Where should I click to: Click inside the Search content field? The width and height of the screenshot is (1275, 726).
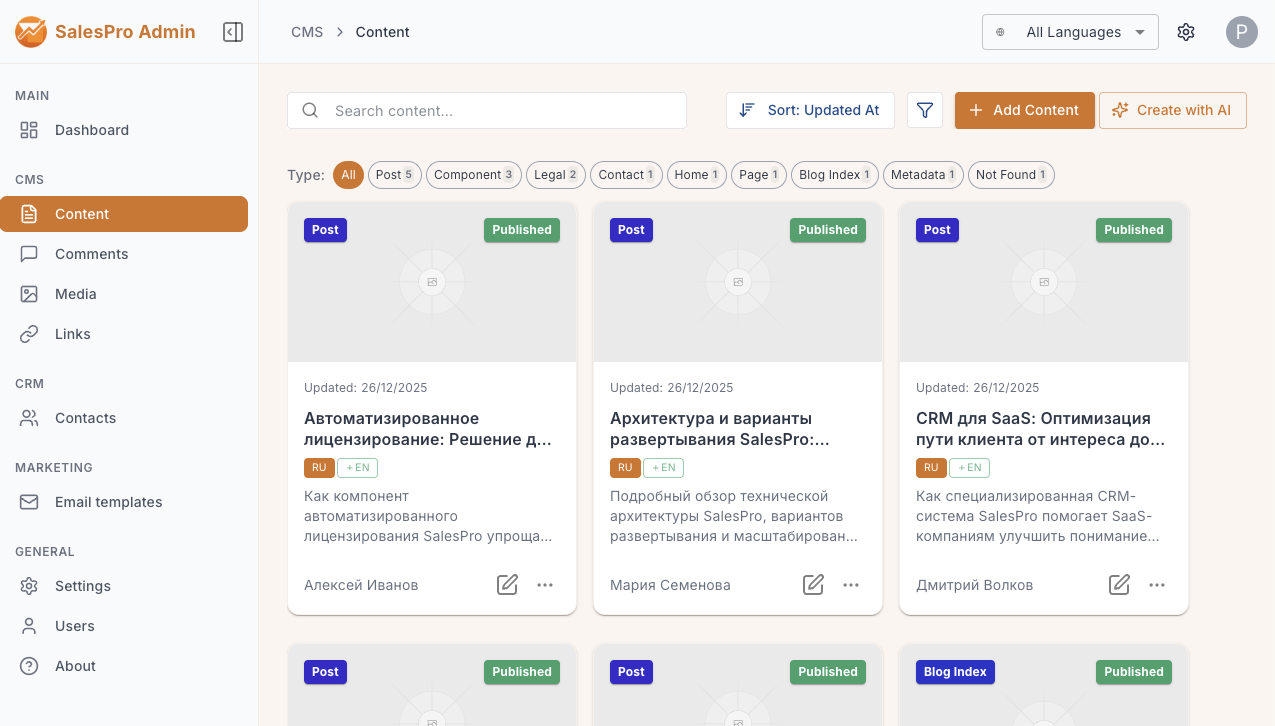click(487, 110)
